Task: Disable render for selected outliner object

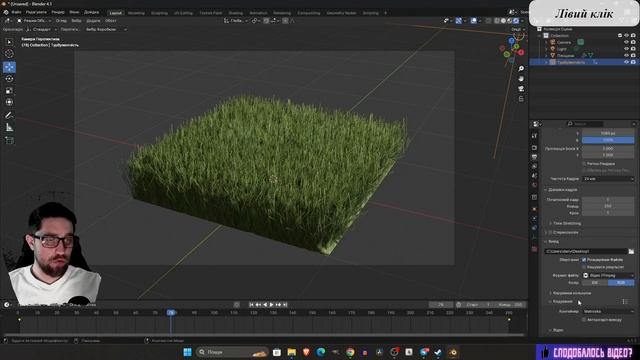Action: coord(633,62)
